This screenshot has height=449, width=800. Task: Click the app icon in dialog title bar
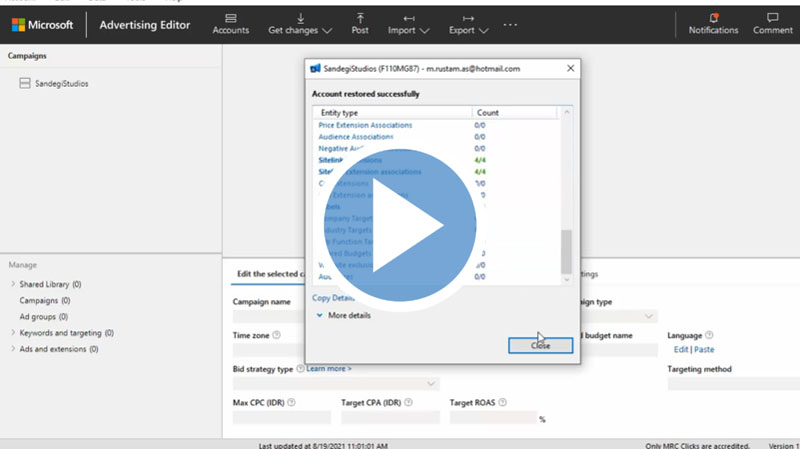click(315, 68)
